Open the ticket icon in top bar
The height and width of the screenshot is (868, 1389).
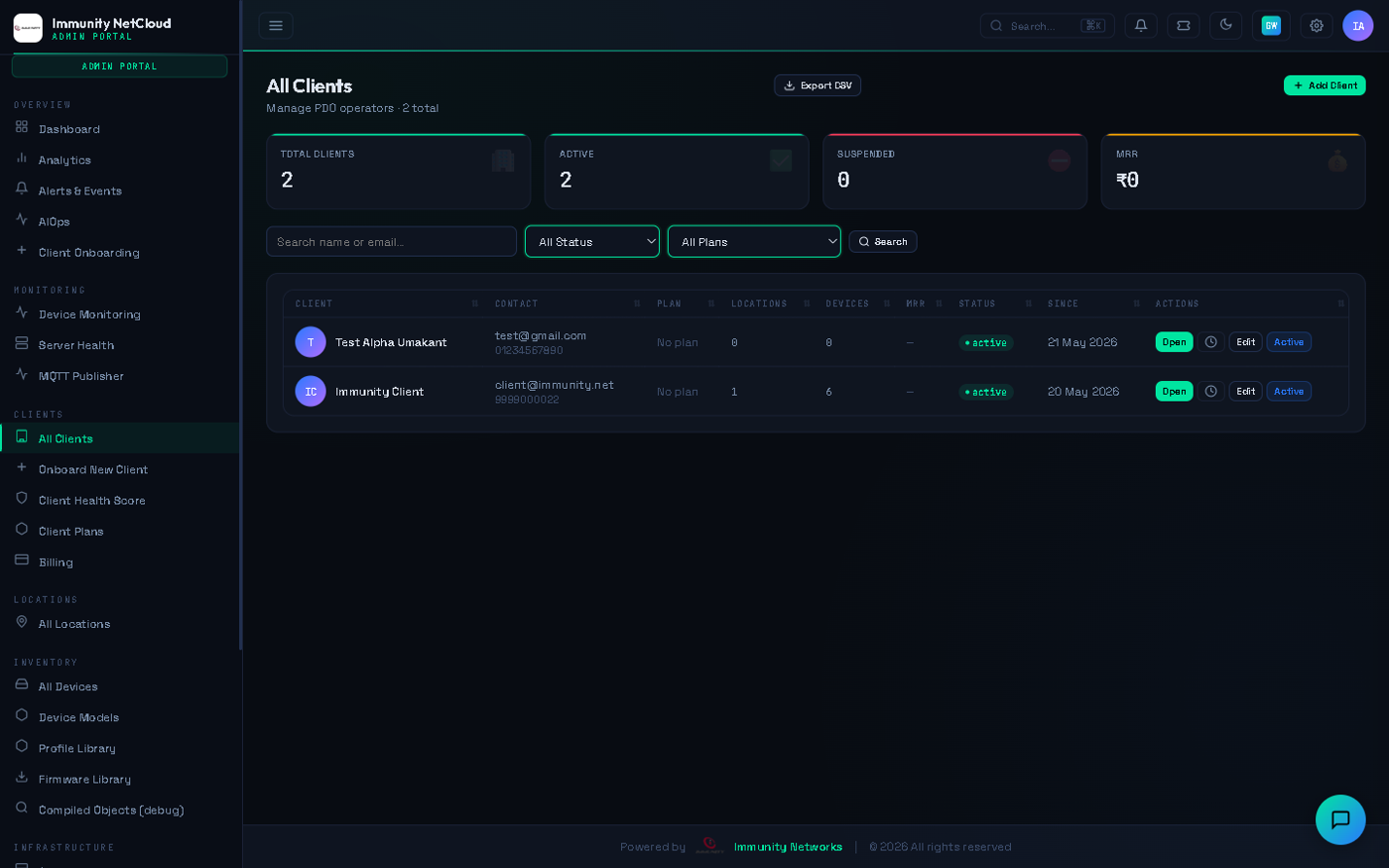(1184, 26)
